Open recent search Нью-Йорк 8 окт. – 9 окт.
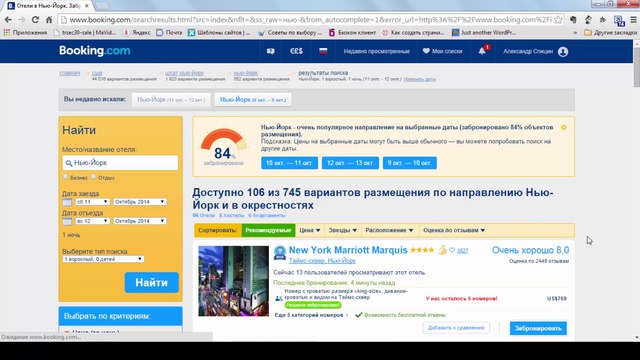 tap(253, 100)
